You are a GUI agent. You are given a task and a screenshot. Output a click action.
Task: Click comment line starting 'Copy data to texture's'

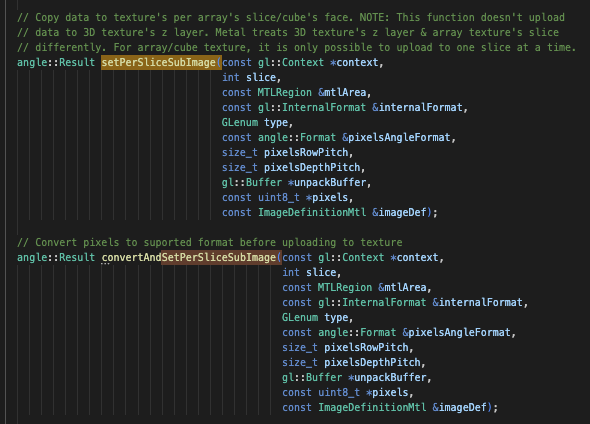[291, 17]
